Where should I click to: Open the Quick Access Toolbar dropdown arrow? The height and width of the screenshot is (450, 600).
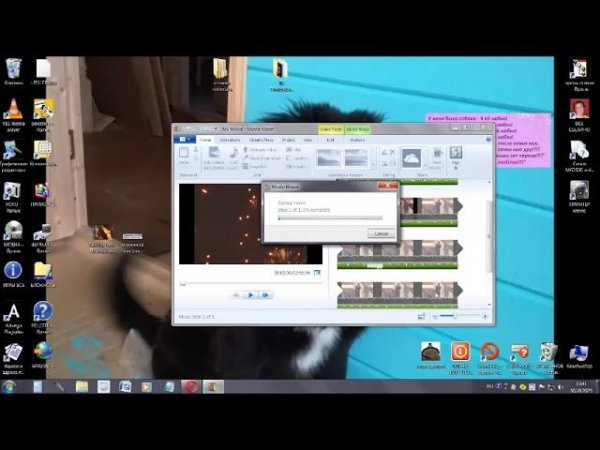pos(215,129)
